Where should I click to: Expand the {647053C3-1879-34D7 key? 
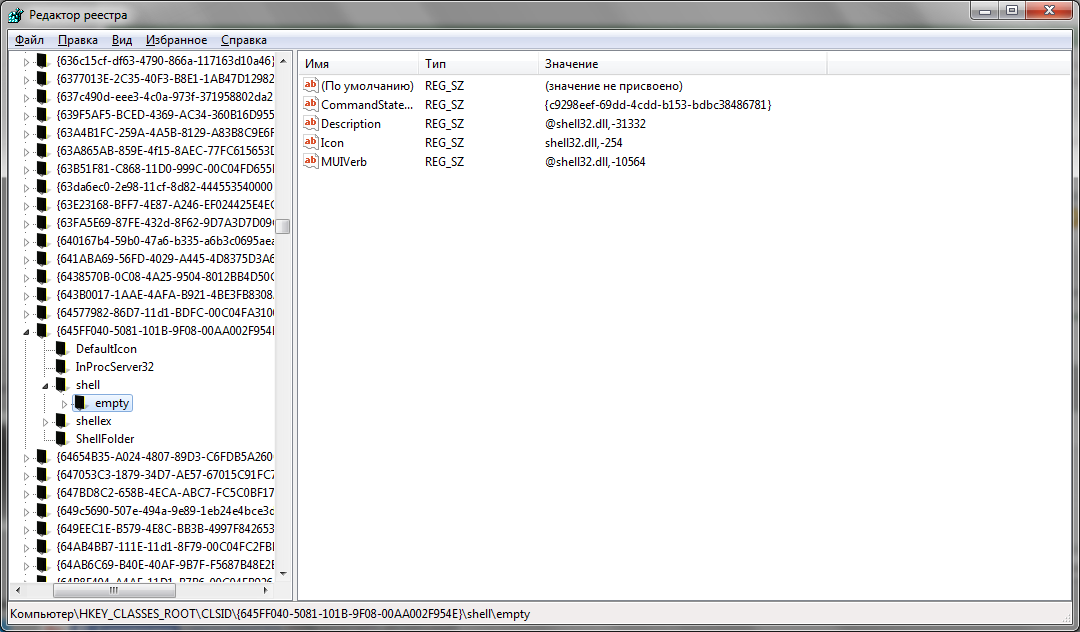26,475
